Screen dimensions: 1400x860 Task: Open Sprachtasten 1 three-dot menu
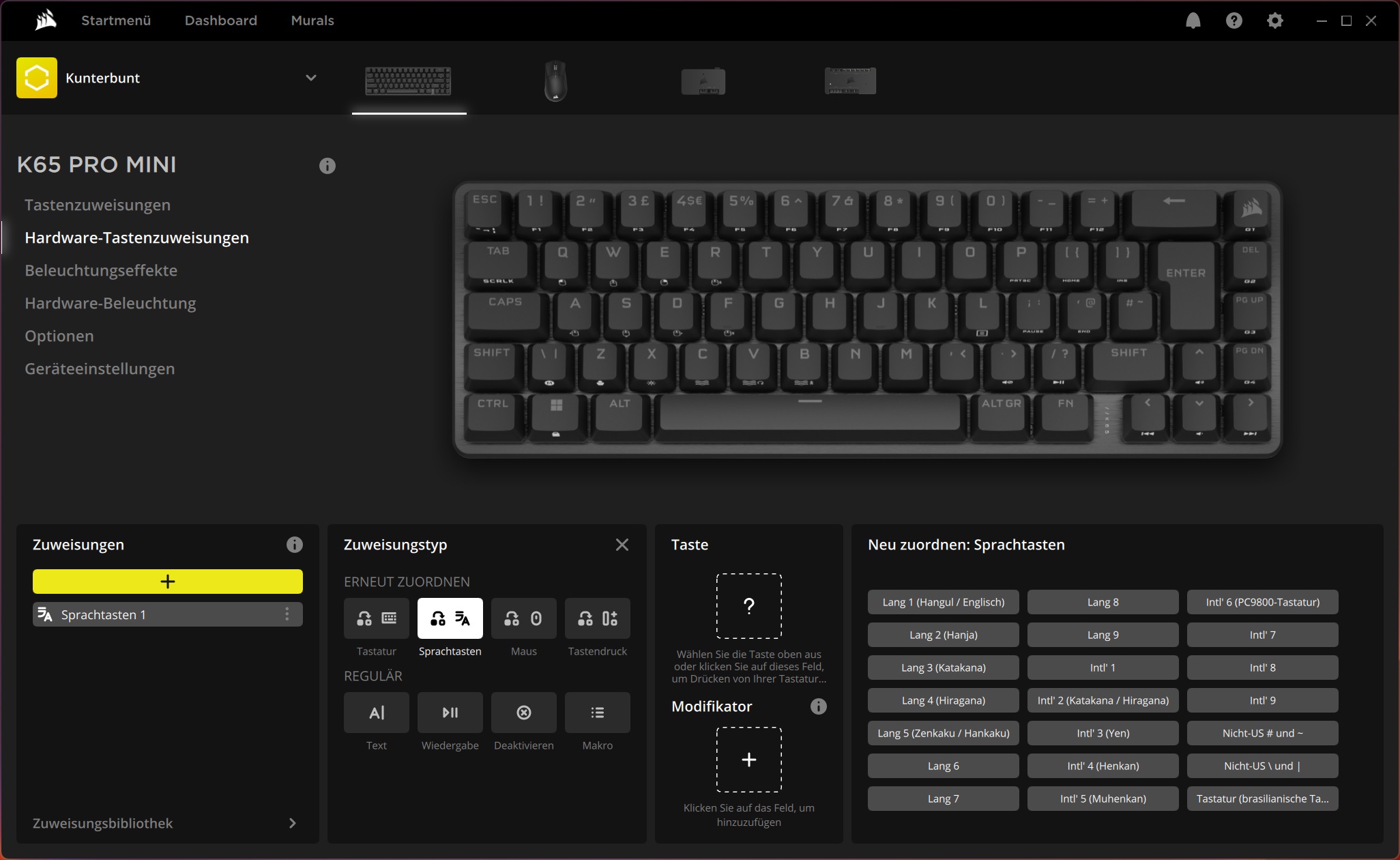(x=287, y=614)
